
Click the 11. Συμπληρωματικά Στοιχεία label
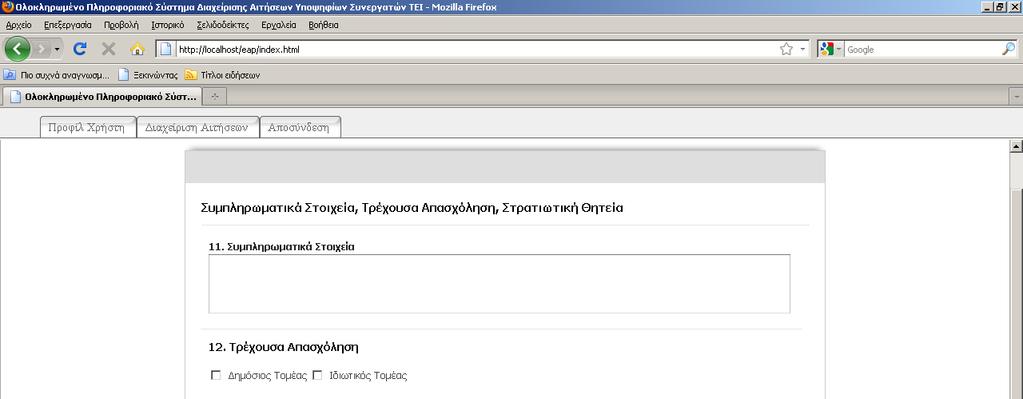pyautogui.click(x=281, y=246)
